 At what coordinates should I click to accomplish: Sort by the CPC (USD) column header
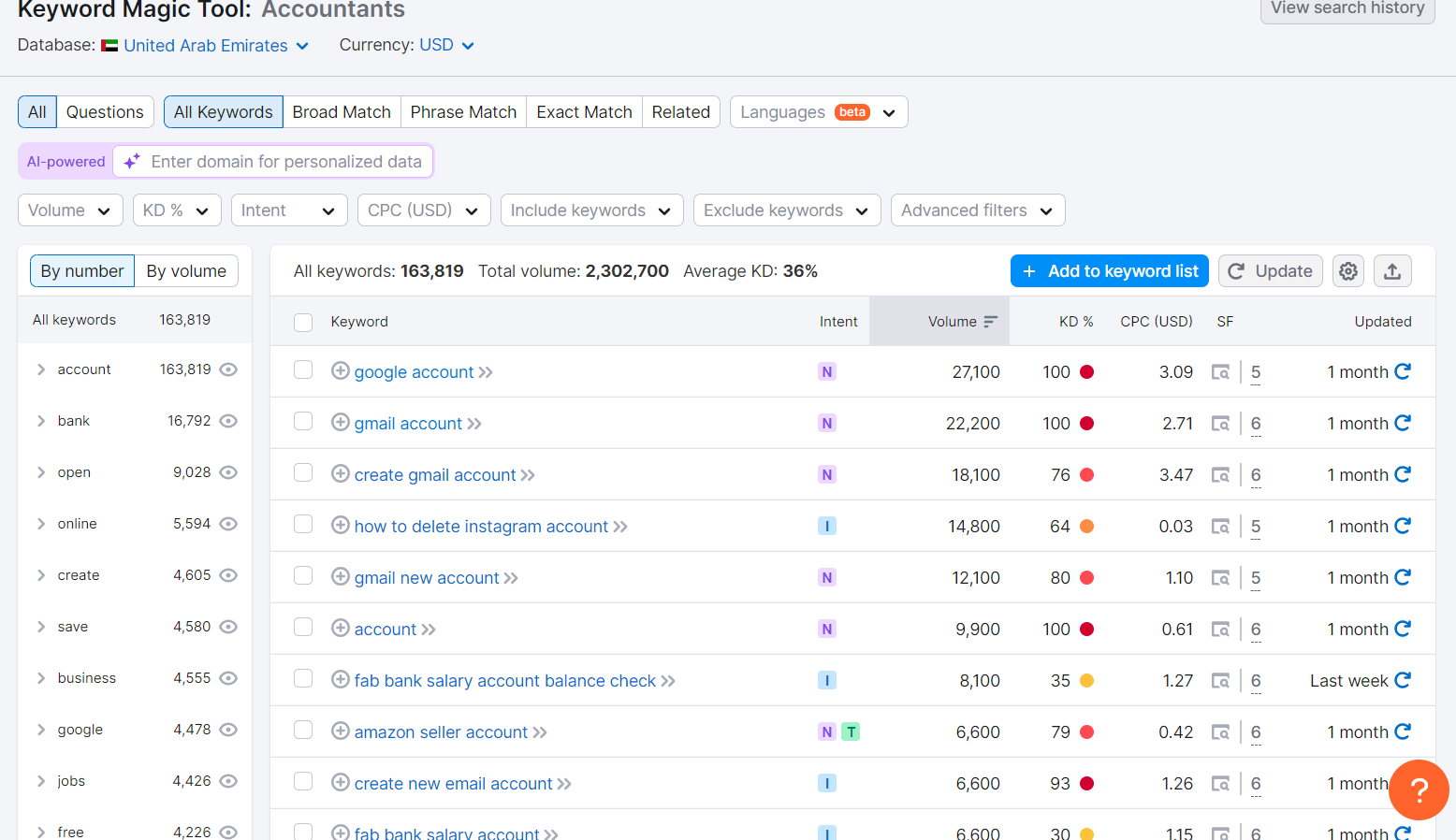click(x=1157, y=322)
